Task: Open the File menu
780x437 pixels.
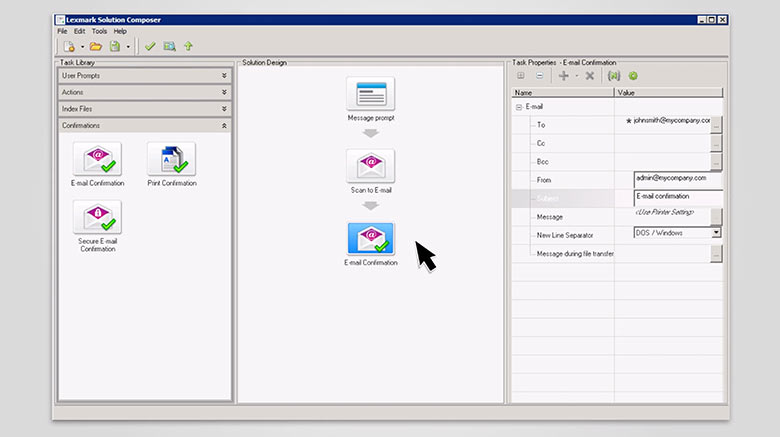Action: tap(62, 31)
